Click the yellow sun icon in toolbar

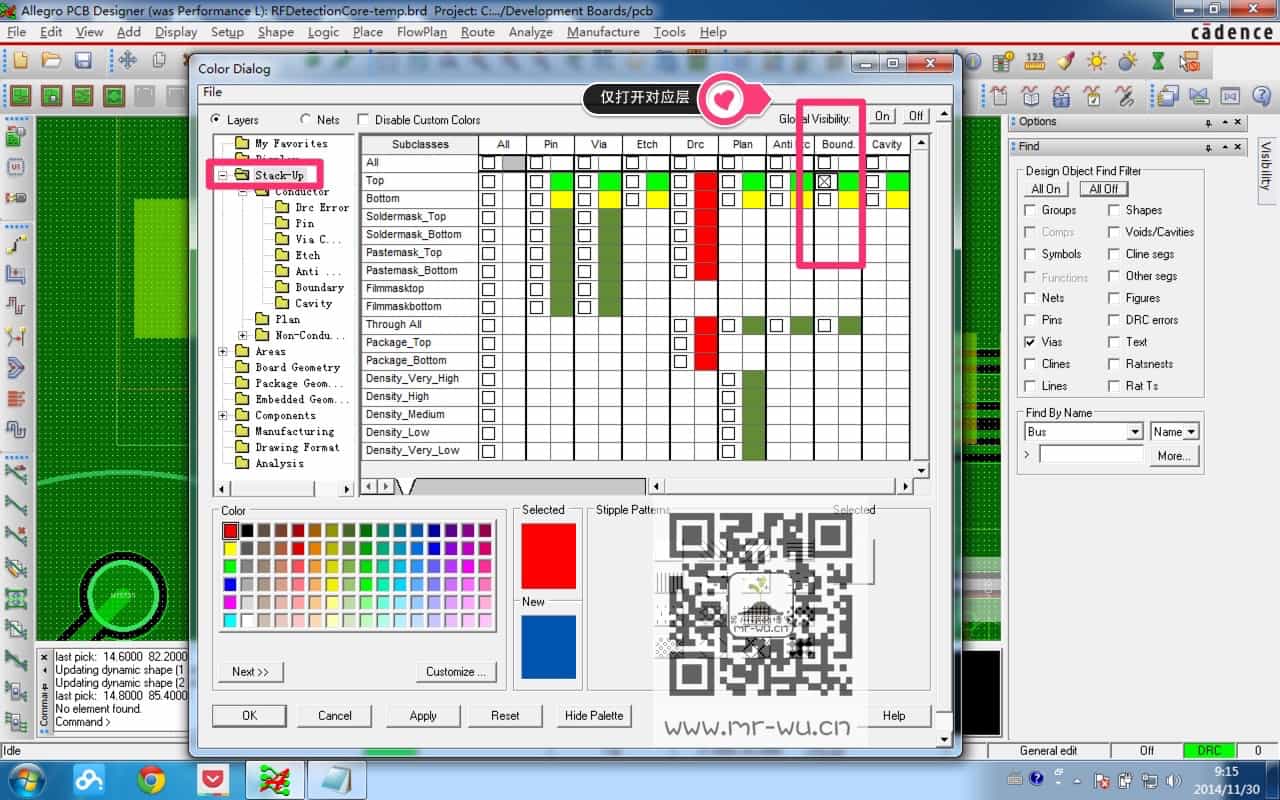[x=1097, y=61]
